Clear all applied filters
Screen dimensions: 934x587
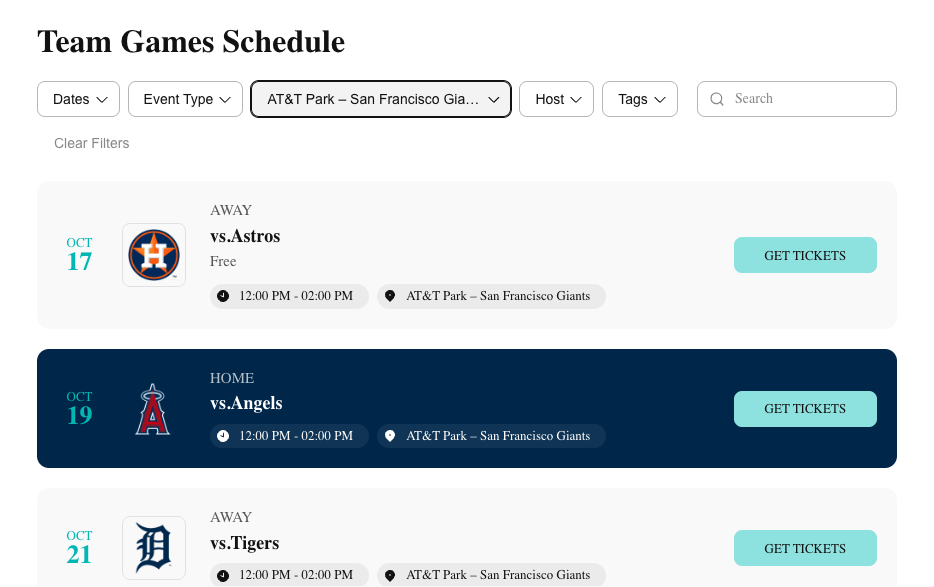[x=92, y=144]
